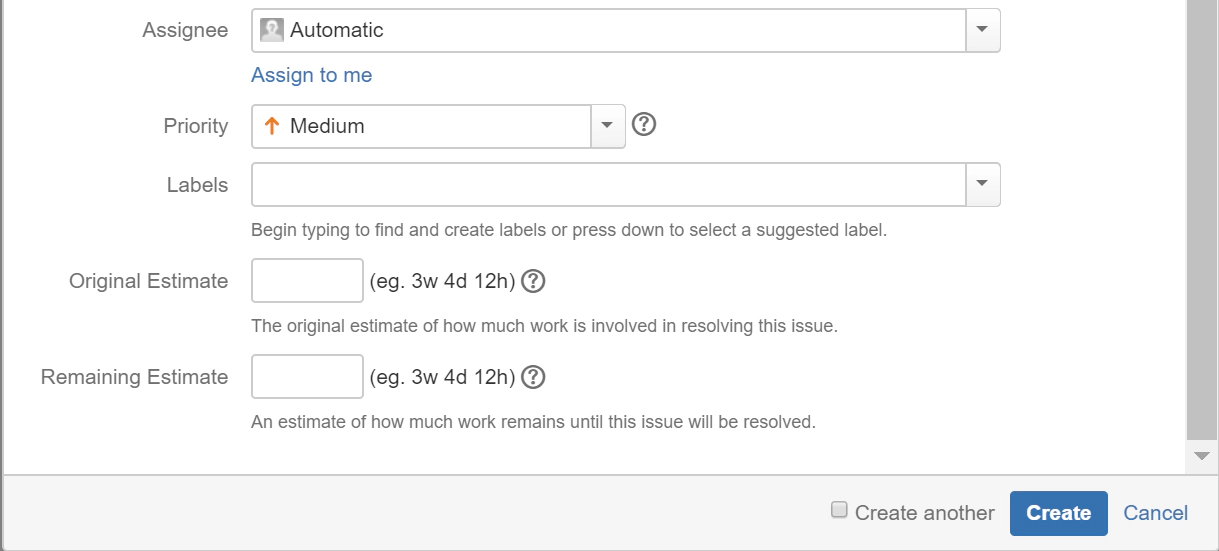Viewport: 1219px width, 551px height.
Task: Click the Create another label text
Action: 925,513
